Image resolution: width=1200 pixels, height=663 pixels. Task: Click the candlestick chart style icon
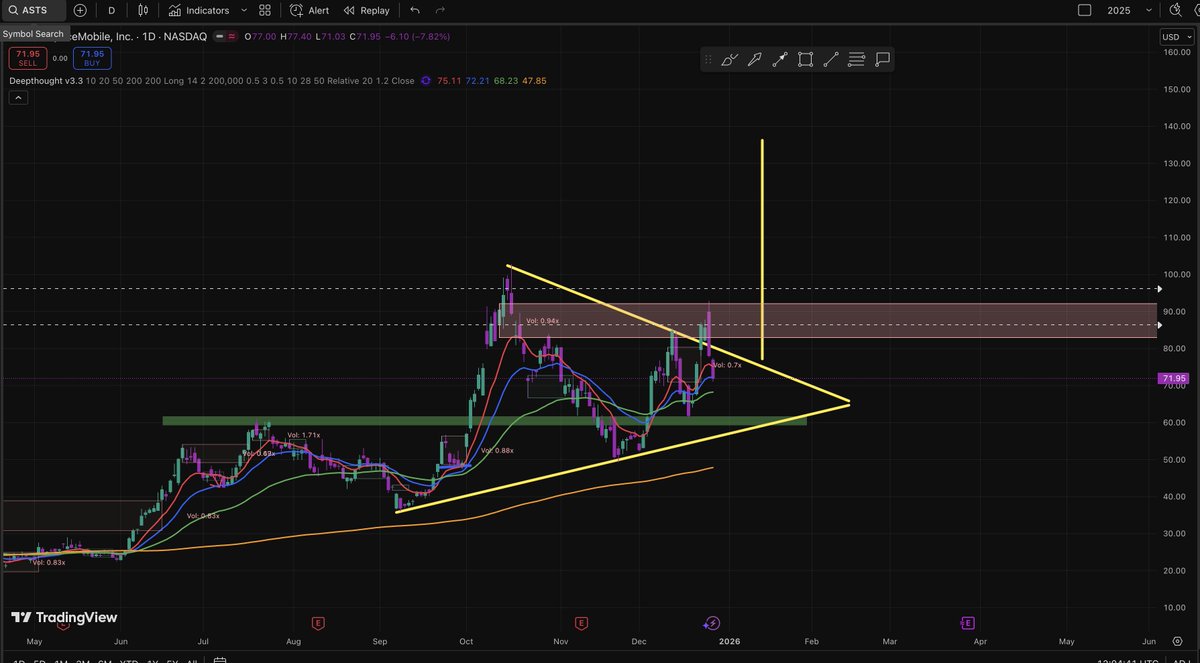pyautogui.click(x=143, y=10)
